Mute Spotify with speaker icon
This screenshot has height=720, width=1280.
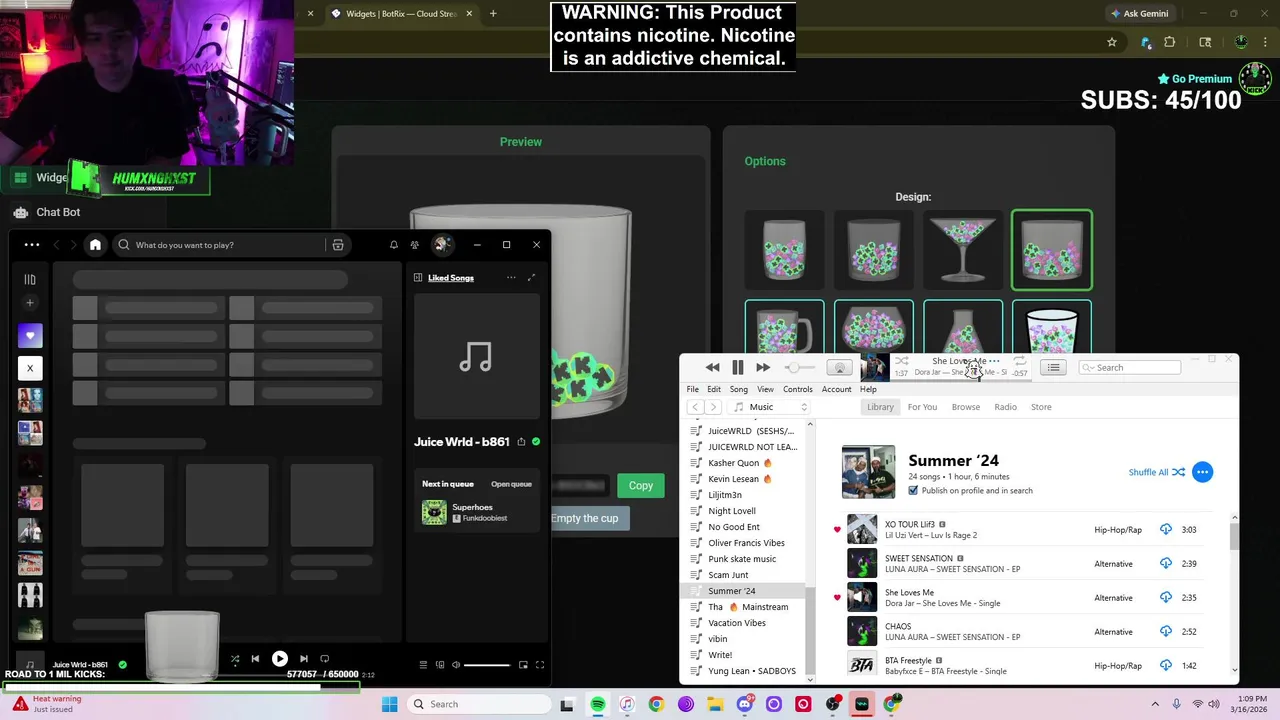coord(456,665)
